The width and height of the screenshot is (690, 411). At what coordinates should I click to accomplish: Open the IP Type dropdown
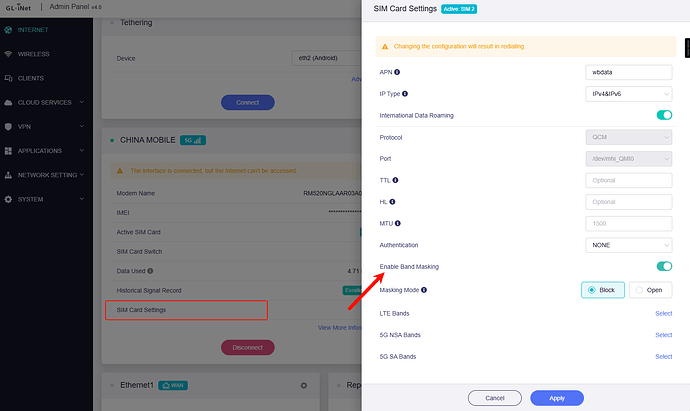click(628, 93)
